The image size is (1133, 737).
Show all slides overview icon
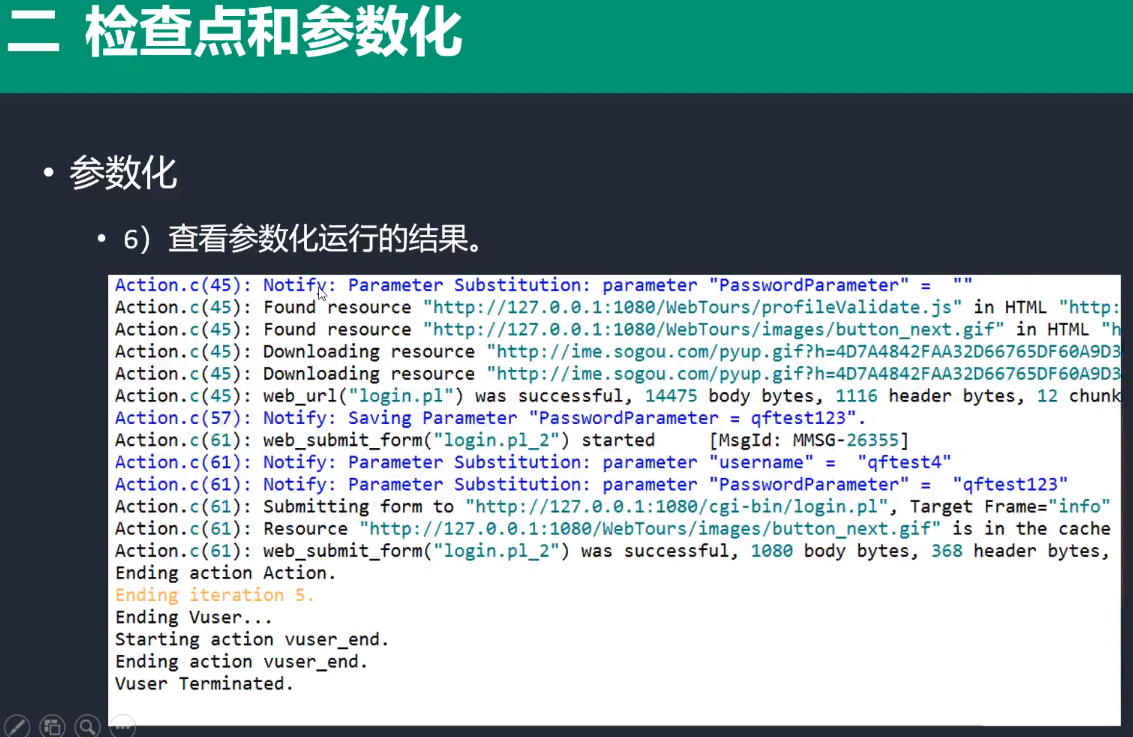52,725
